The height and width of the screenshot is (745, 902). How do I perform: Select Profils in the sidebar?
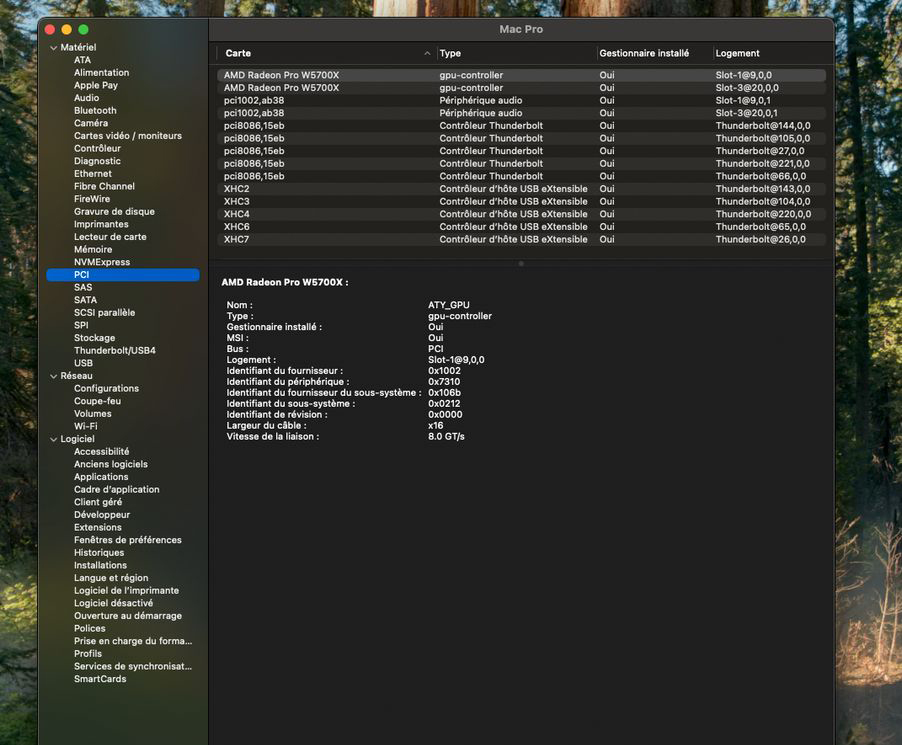(x=87, y=655)
